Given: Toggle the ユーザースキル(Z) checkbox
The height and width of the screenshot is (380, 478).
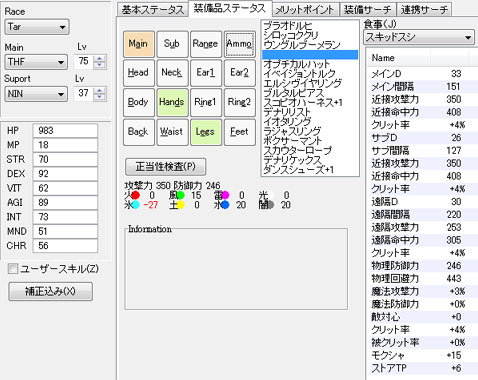Looking at the screenshot, I should [x=13, y=269].
